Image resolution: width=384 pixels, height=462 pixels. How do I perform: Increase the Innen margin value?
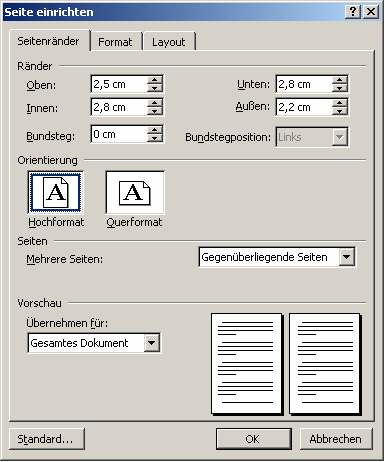(x=155, y=103)
